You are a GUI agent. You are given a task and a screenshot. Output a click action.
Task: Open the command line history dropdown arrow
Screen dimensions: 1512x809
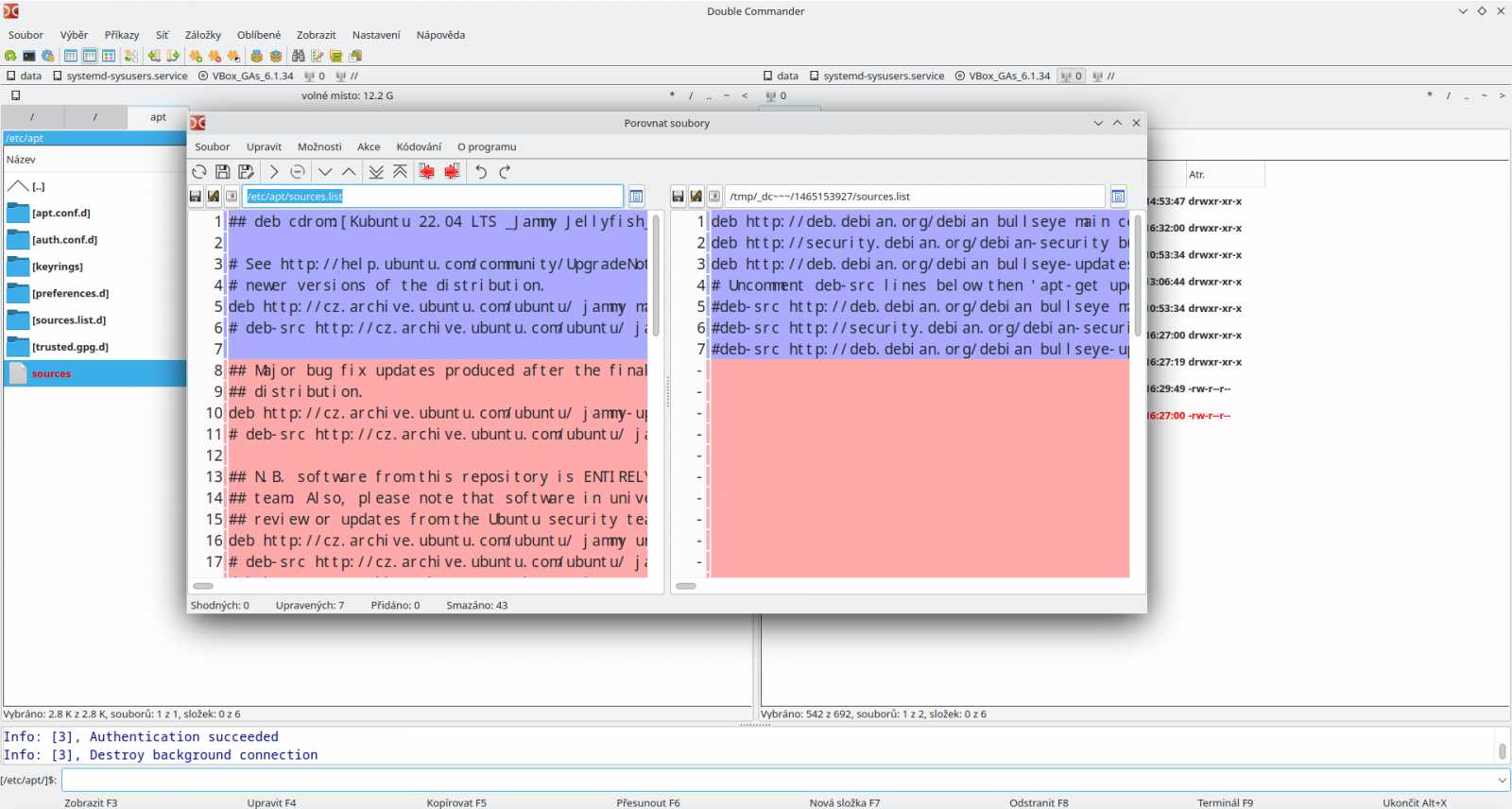point(1503,780)
